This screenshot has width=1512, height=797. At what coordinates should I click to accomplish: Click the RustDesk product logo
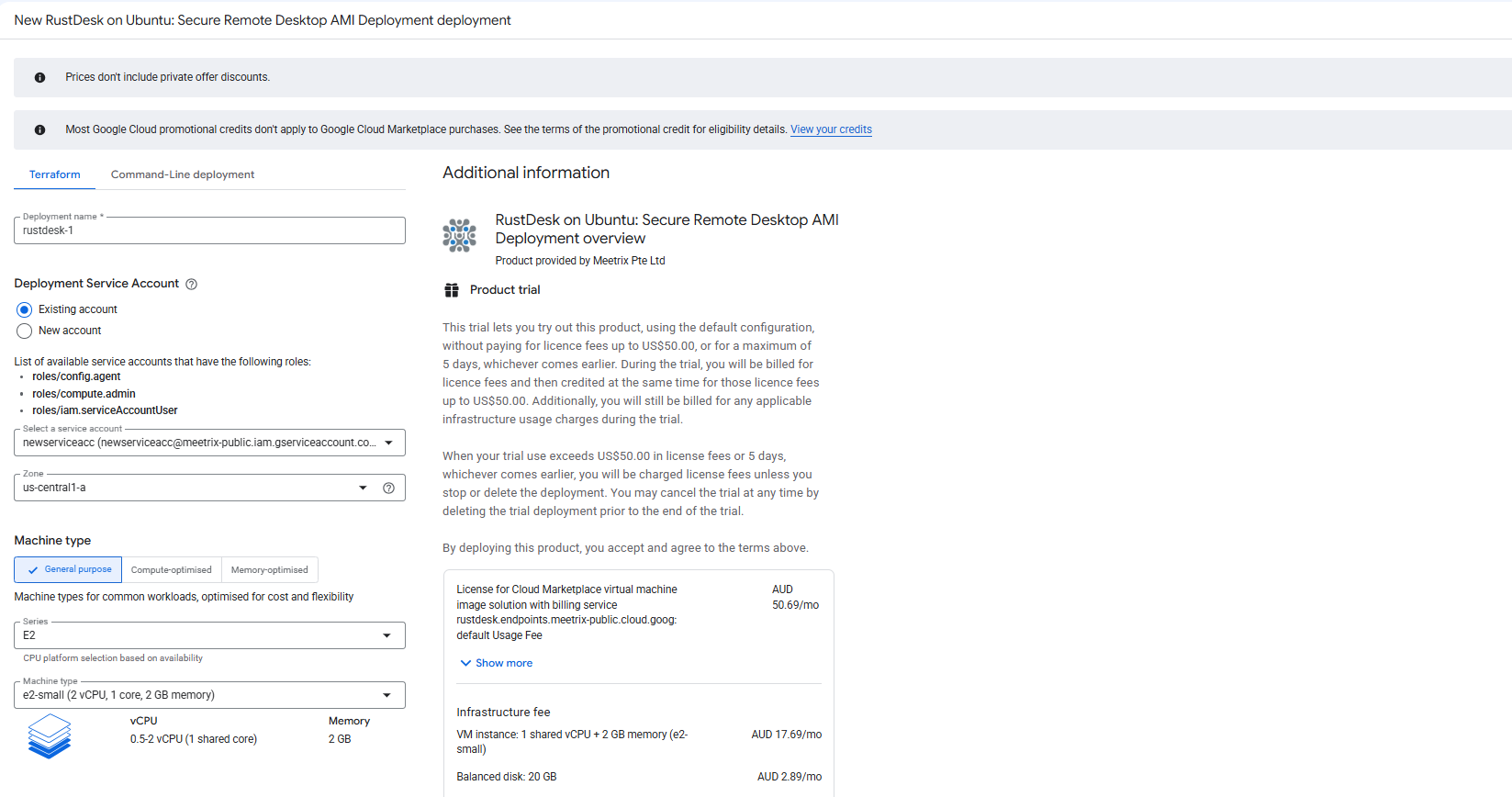459,236
